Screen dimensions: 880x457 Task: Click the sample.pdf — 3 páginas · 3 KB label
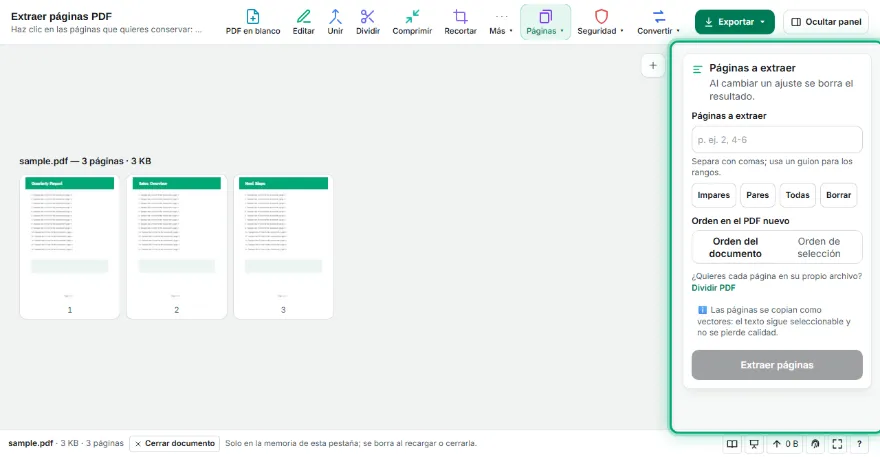tap(85, 161)
